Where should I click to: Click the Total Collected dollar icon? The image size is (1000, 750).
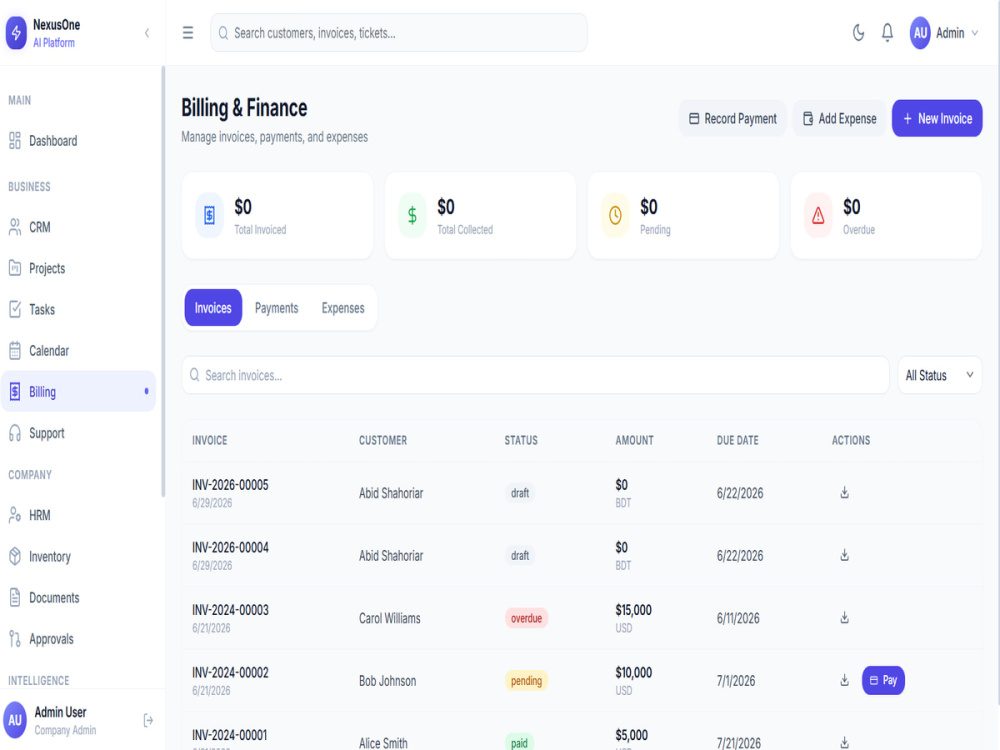pyautogui.click(x=412, y=216)
